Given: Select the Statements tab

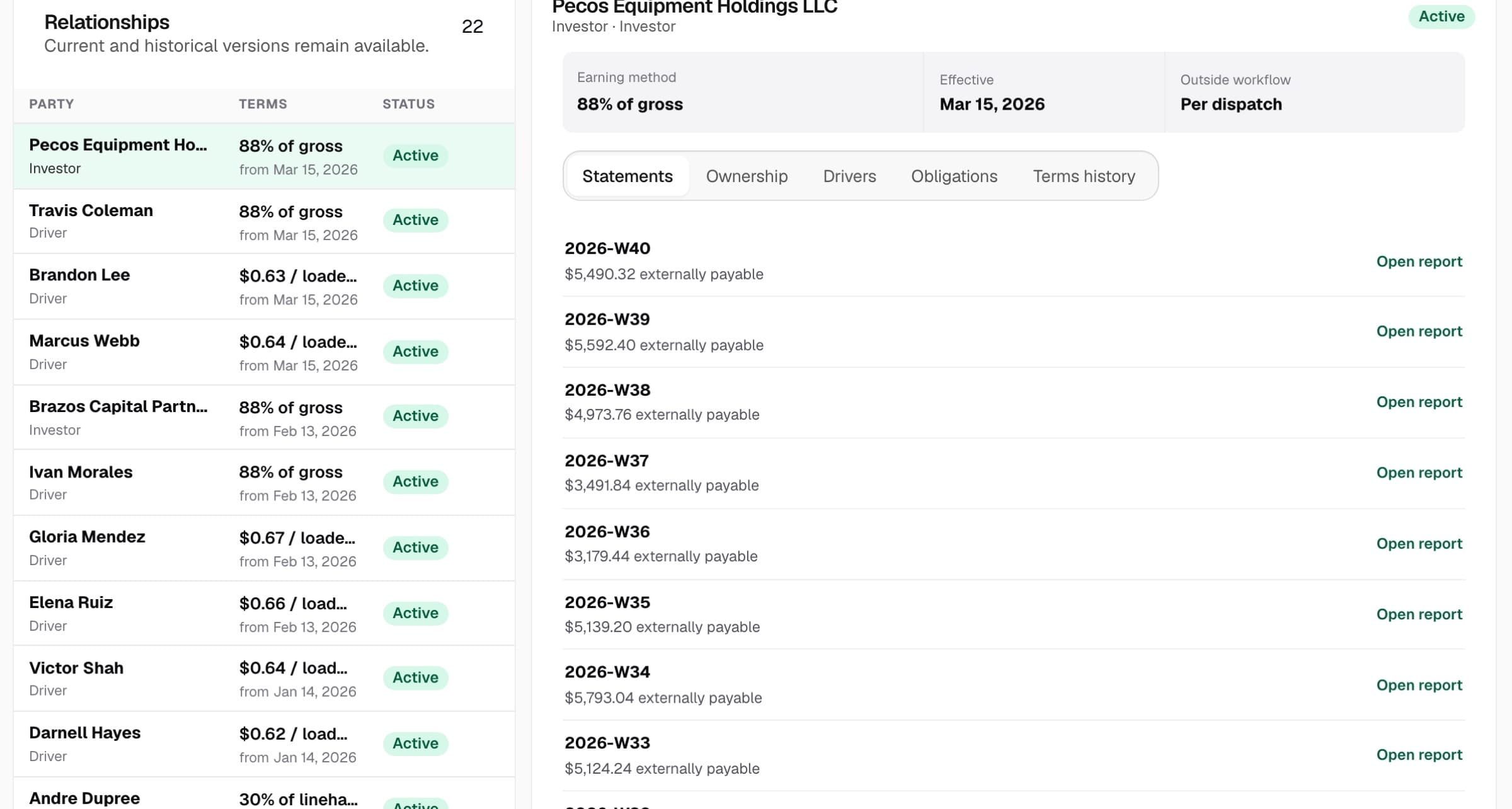Looking at the screenshot, I should (x=627, y=176).
